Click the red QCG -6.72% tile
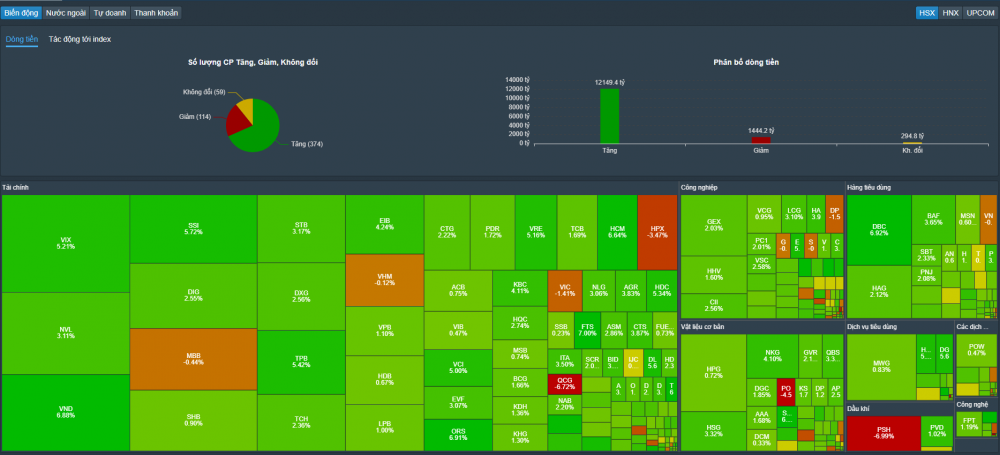 coord(564,384)
